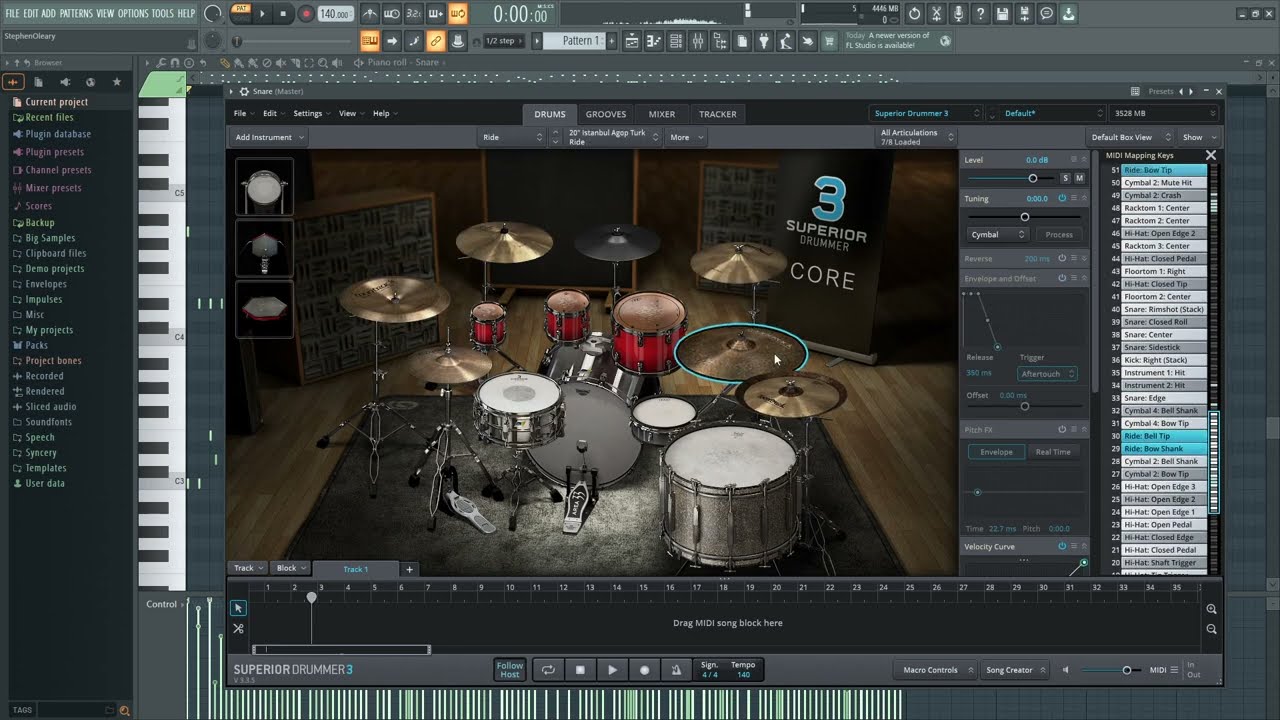Open the Ride instrument selector dropdown
The width and height of the screenshot is (1280, 720).
[511, 137]
